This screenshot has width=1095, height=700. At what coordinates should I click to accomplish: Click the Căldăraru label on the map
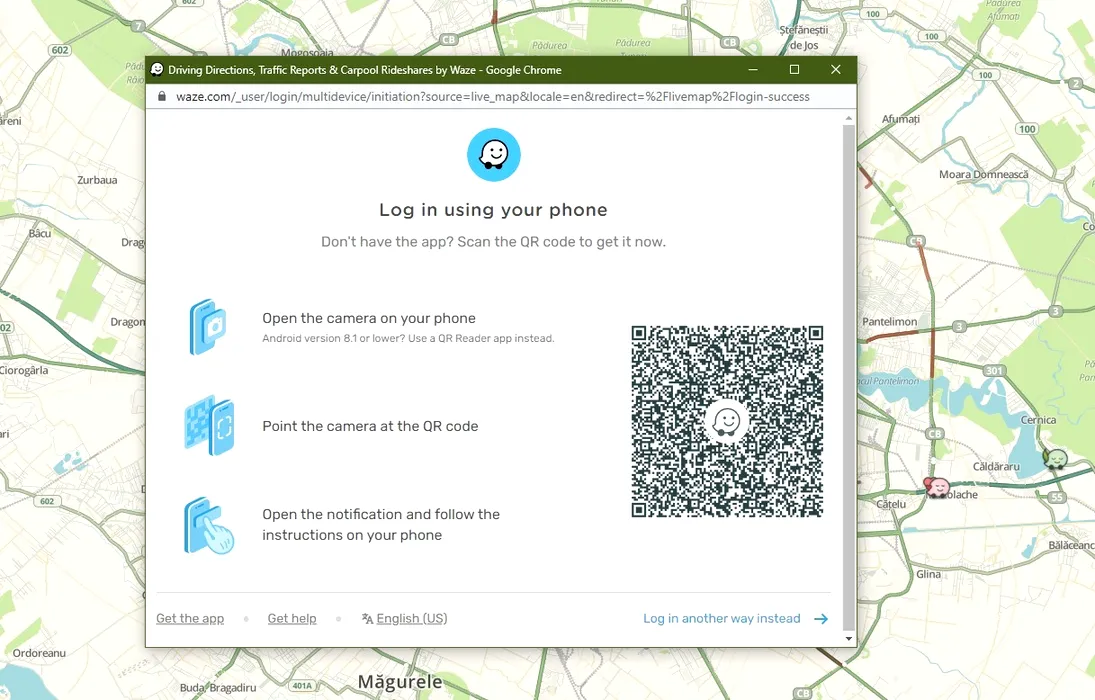point(997,466)
